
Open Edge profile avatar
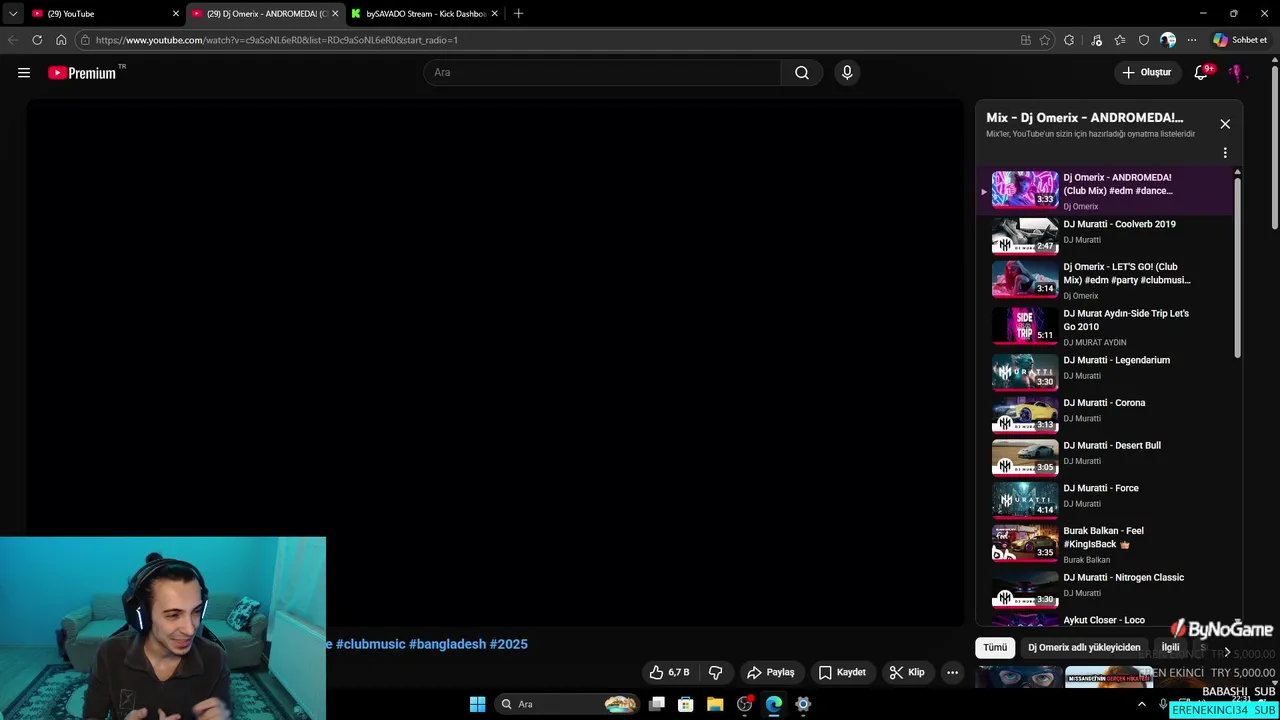click(x=1168, y=40)
